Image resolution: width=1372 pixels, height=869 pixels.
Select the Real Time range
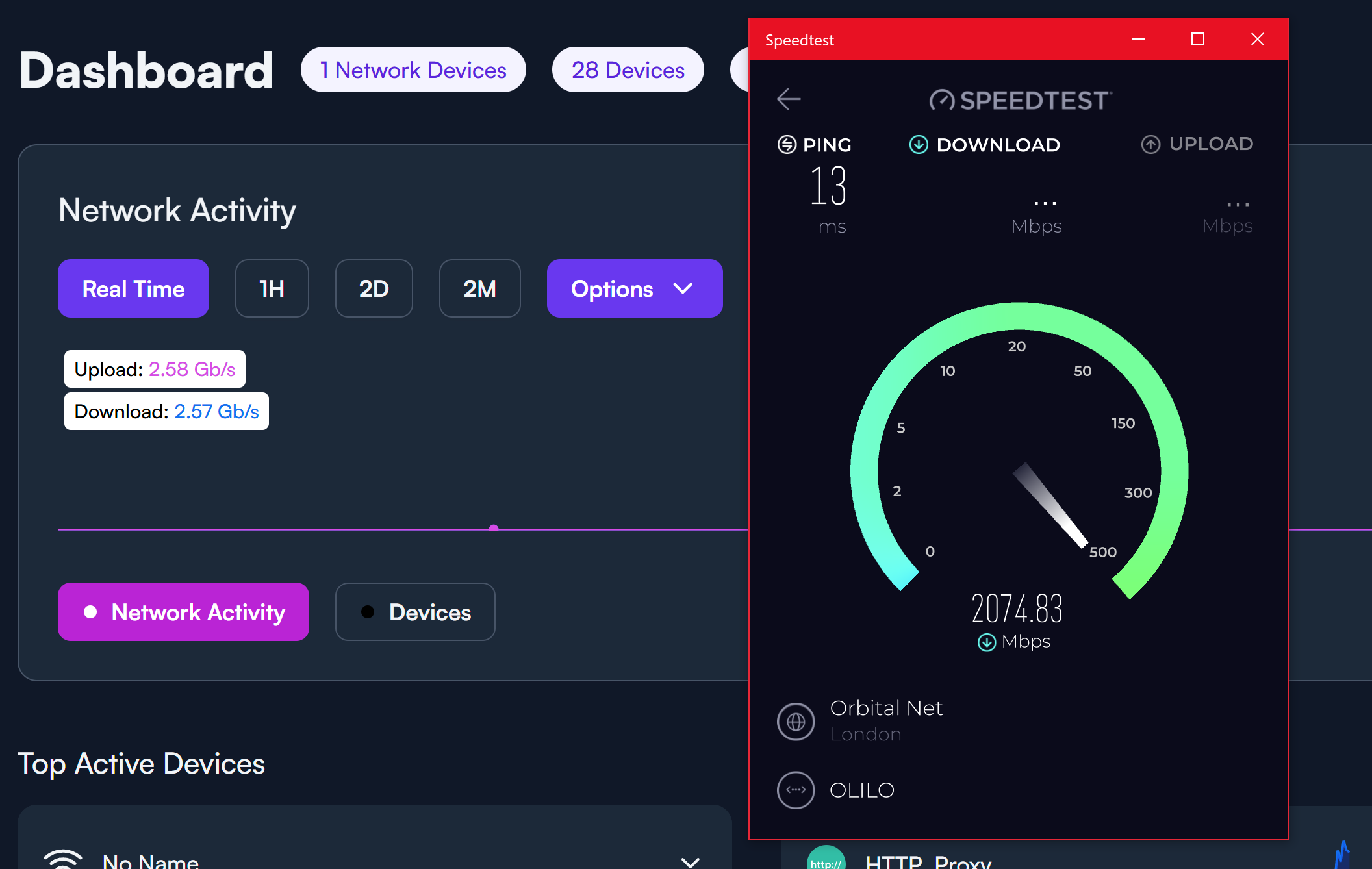coord(133,288)
